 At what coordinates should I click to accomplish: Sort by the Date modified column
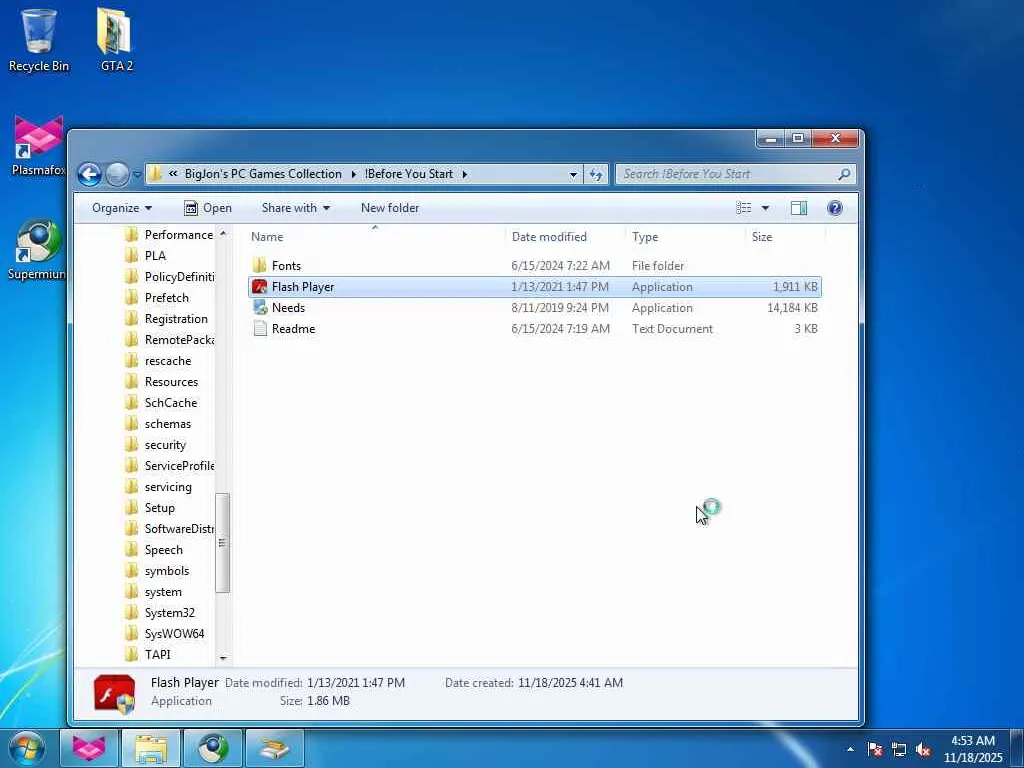549,237
